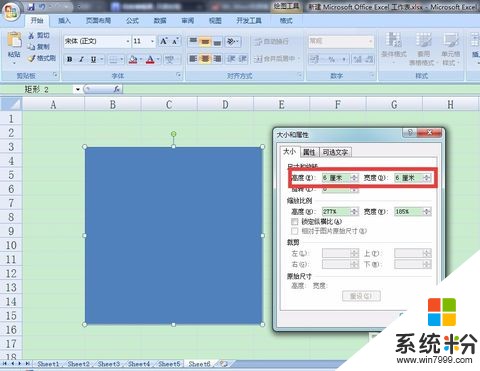This screenshot has height=371, width=480.
Task: Click the fill color paint bucket icon
Action: tap(133, 60)
